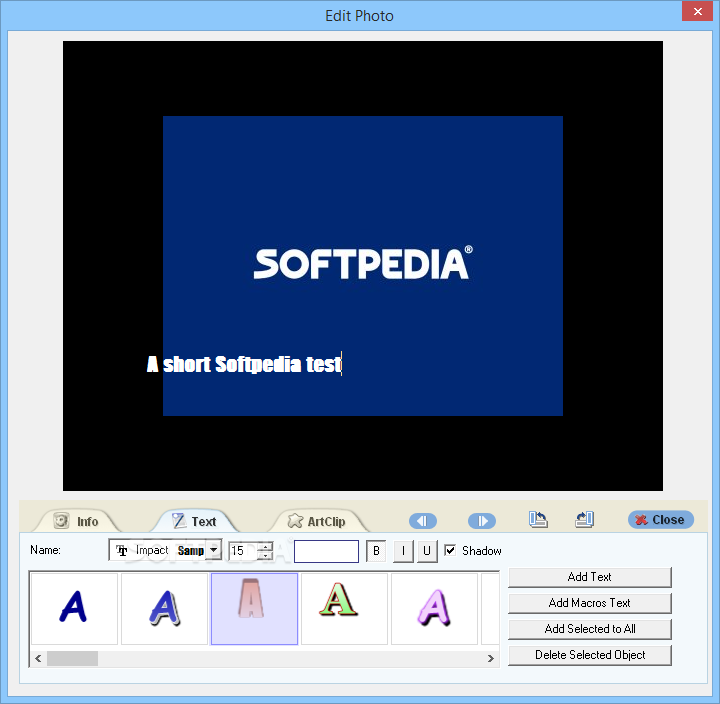The height and width of the screenshot is (704, 720).
Task: Click the horizontal scrollbar thumb of styles list
Action: 72,659
